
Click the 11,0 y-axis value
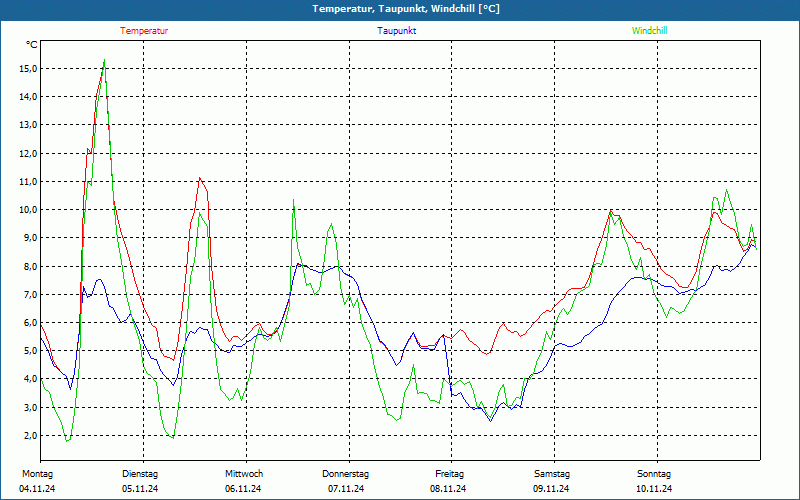pyautogui.click(x=28, y=182)
